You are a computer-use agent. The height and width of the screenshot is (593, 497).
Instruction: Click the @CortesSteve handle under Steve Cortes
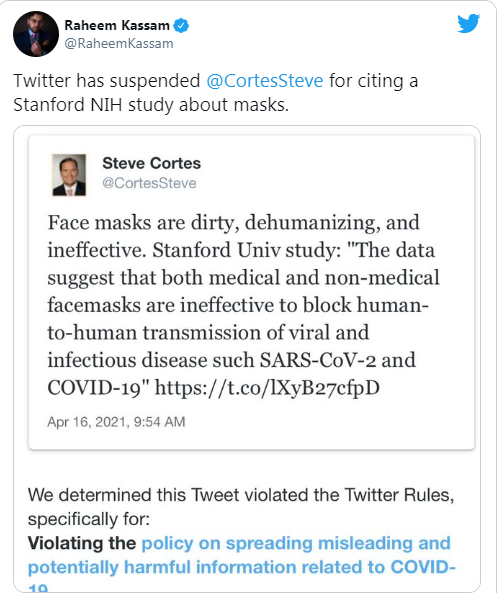pyautogui.click(x=149, y=183)
